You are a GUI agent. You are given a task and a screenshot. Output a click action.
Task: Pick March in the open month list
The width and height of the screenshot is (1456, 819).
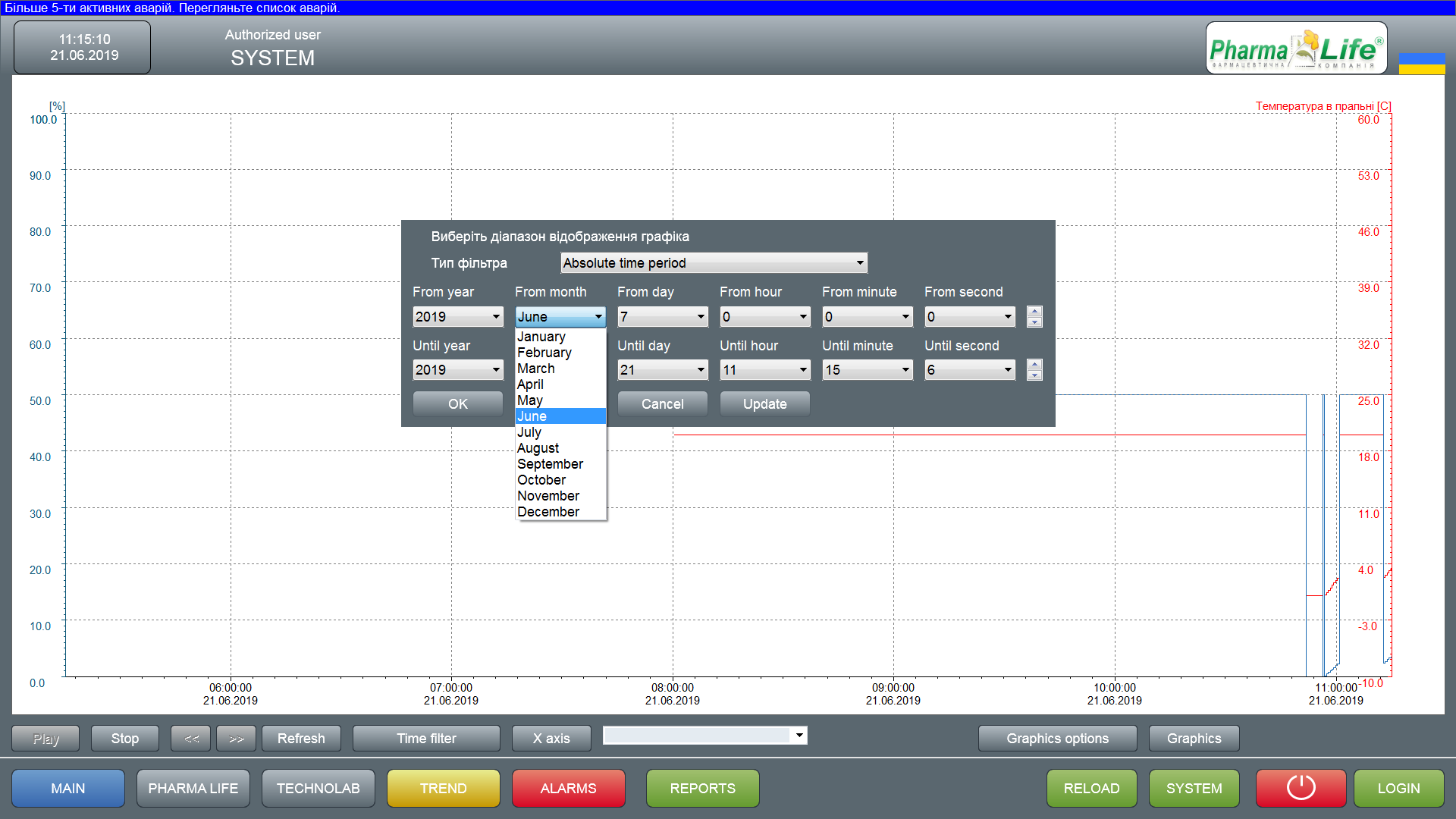[x=536, y=369]
